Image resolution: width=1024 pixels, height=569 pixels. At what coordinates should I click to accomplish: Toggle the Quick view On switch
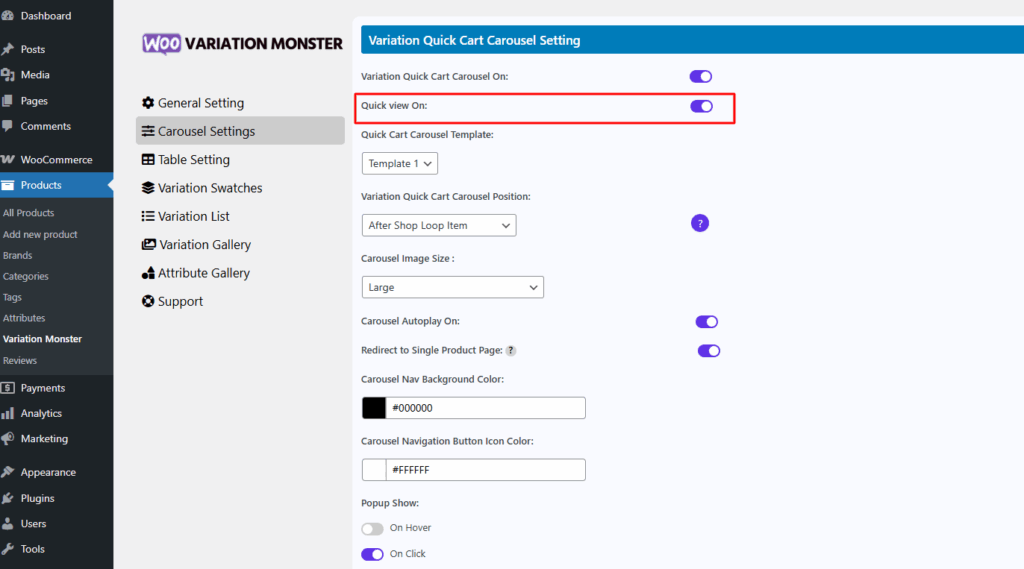pyautogui.click(x=701, y=106)
